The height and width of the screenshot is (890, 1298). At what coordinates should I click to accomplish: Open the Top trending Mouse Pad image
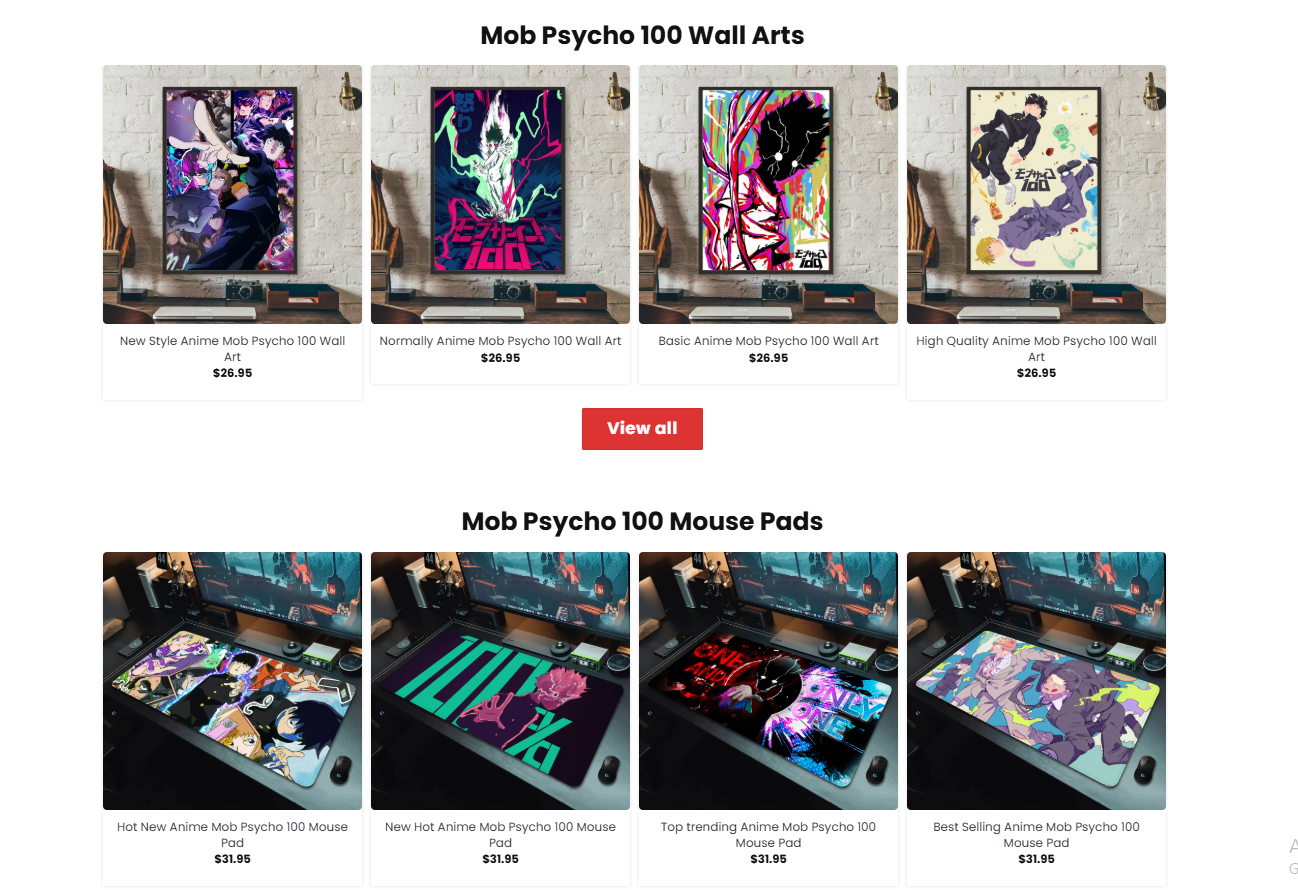(x=768, y=681)
